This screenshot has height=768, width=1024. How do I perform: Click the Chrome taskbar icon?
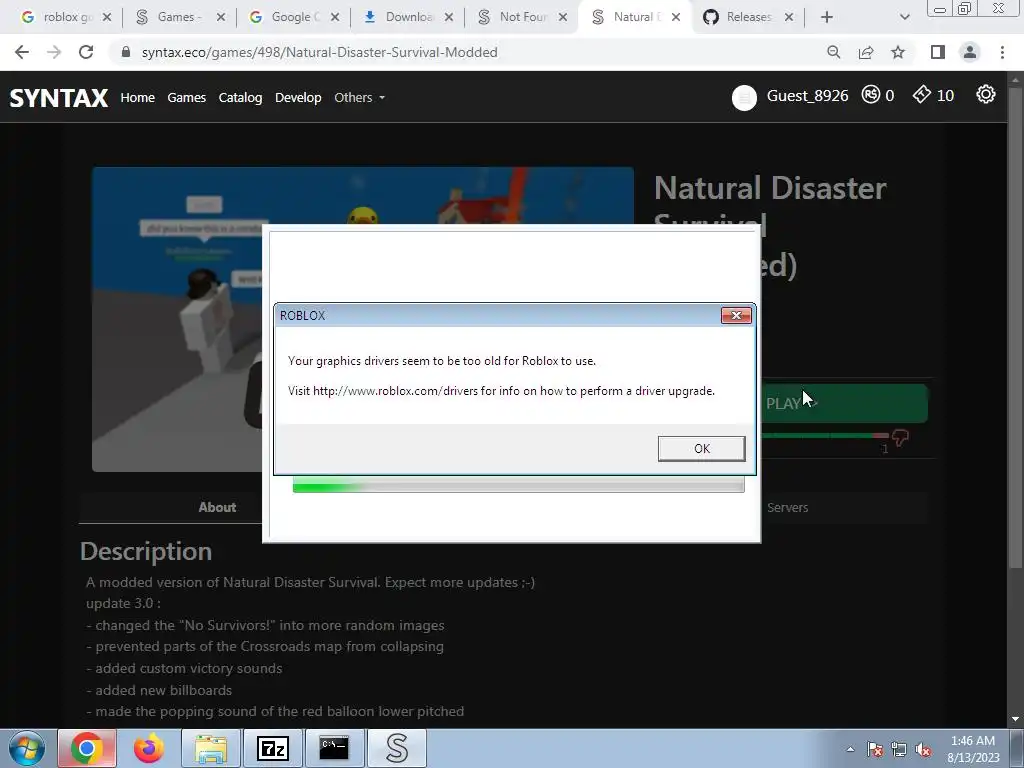(x=87, y=748)
